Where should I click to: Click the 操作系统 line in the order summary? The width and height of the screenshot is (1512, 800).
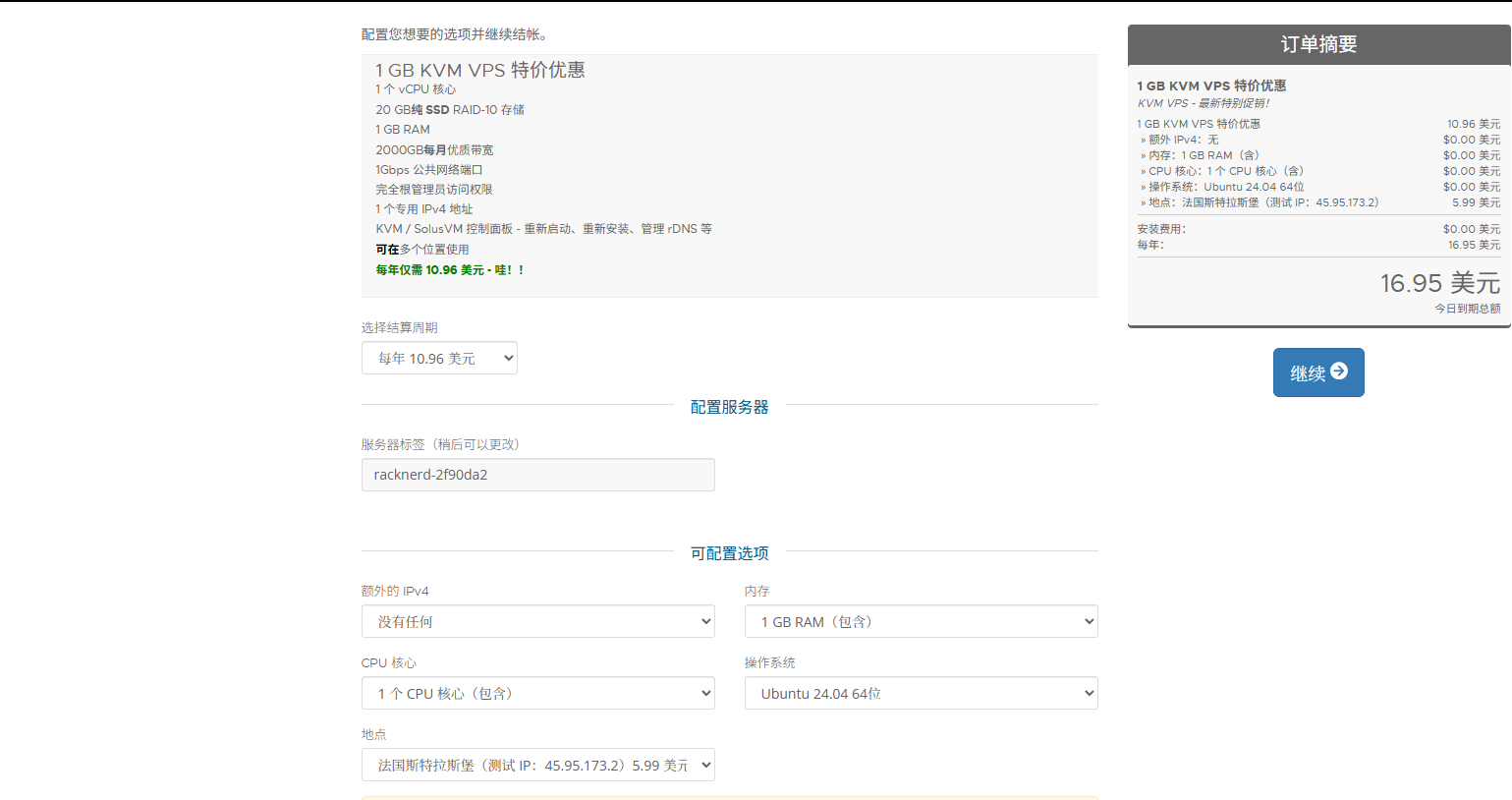point(1226,187)
